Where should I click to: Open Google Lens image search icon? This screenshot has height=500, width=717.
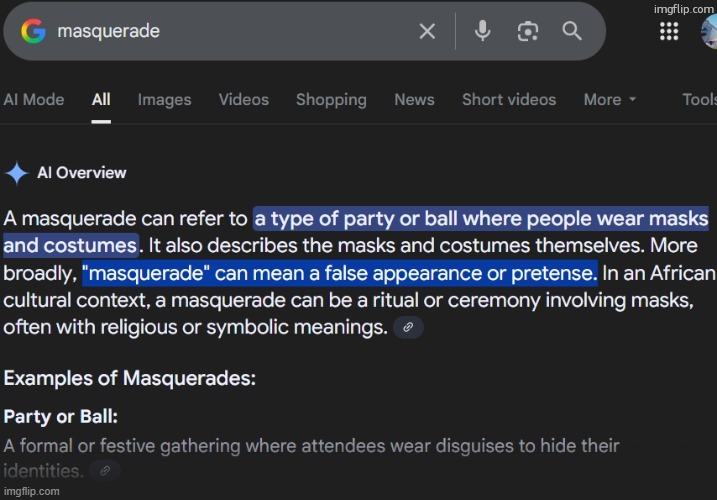point(527,31)
